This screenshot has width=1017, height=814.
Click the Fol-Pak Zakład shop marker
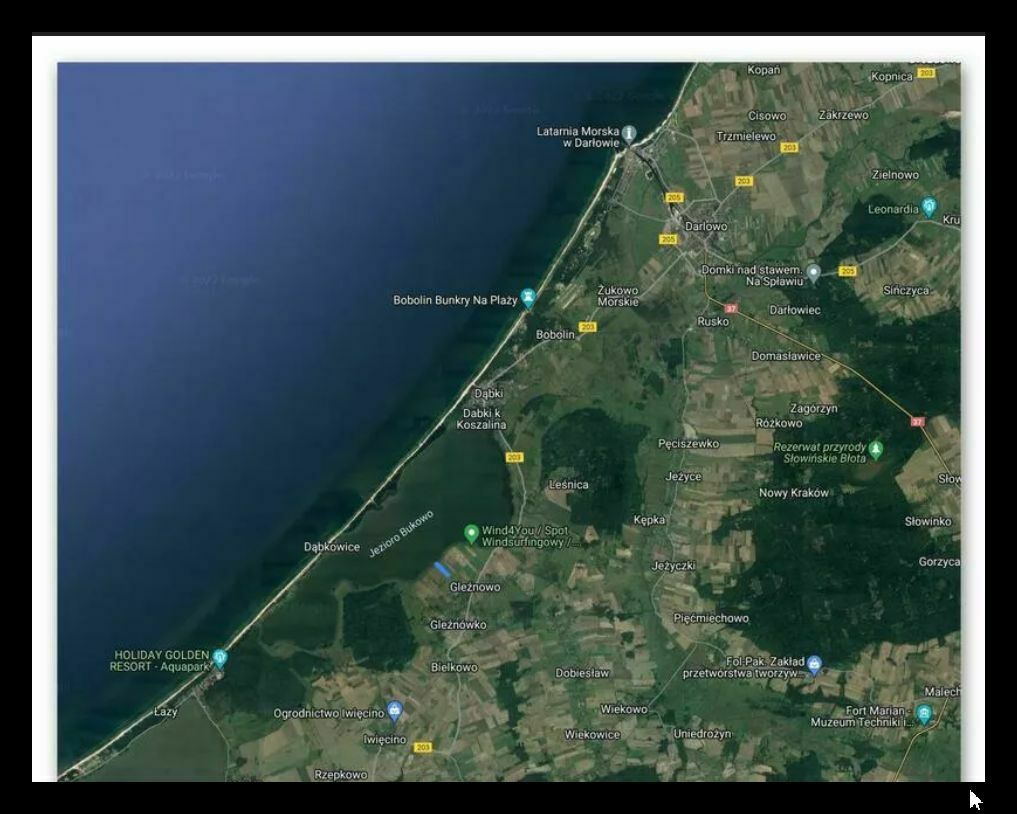pyautogui.click(x=814, y=664)
